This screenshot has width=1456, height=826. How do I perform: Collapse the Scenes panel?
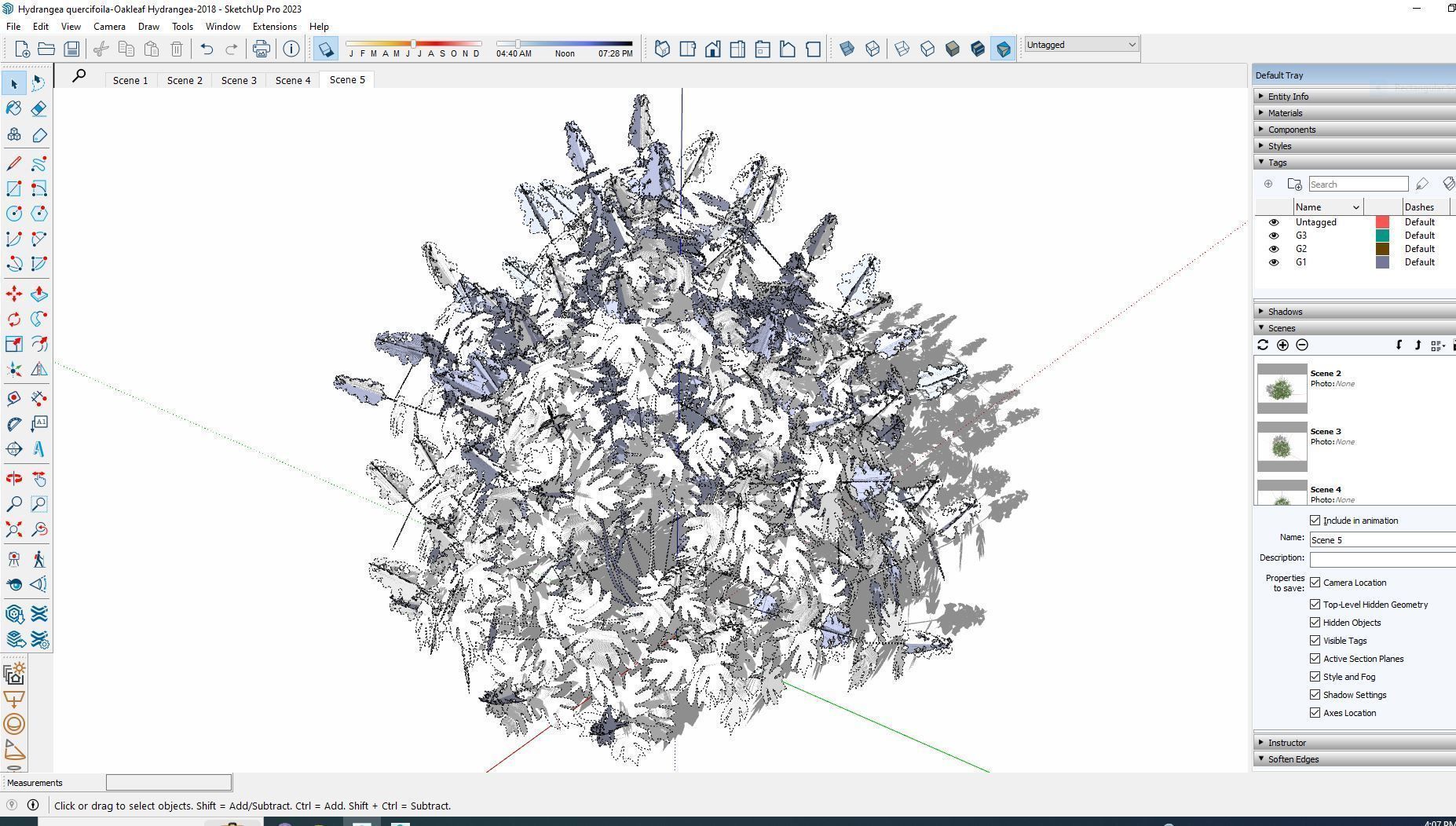1355,328
